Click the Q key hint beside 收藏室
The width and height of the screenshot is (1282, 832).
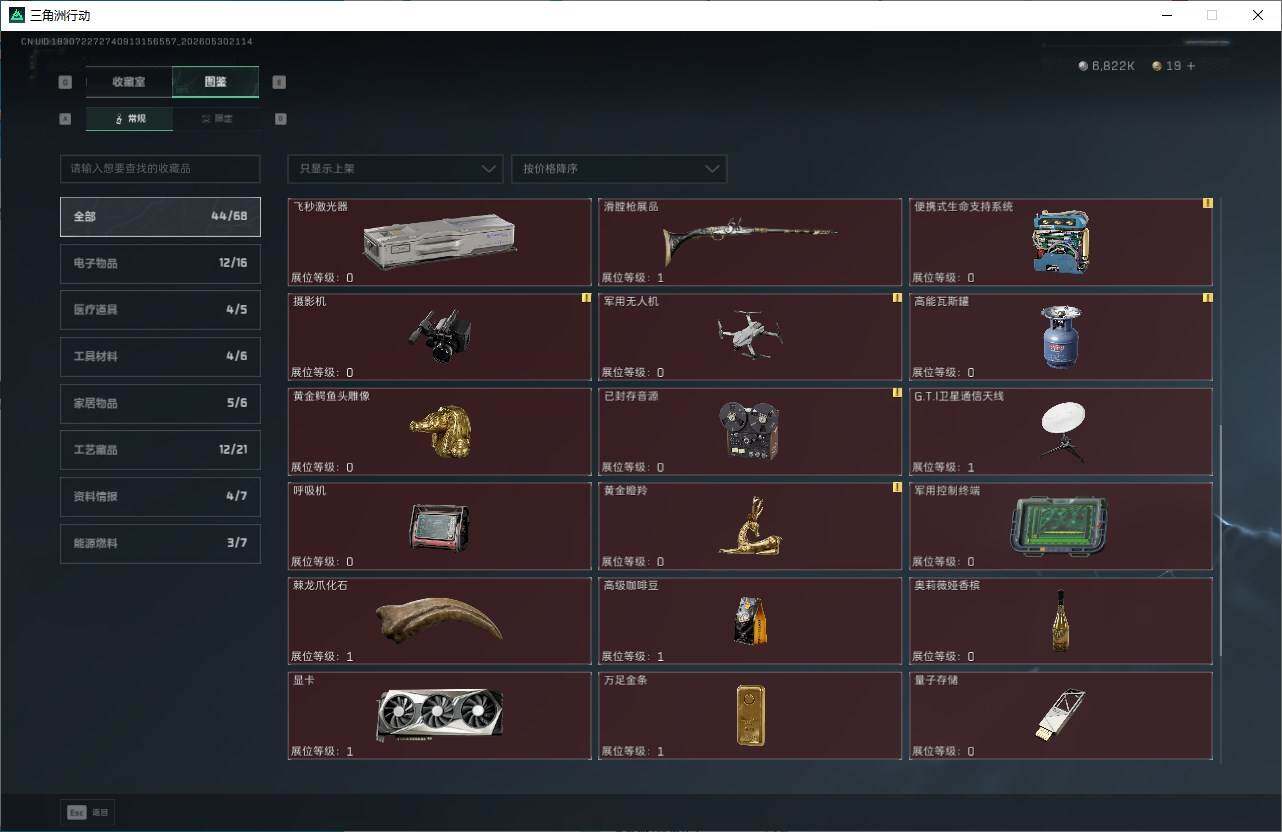click(66, 82)
